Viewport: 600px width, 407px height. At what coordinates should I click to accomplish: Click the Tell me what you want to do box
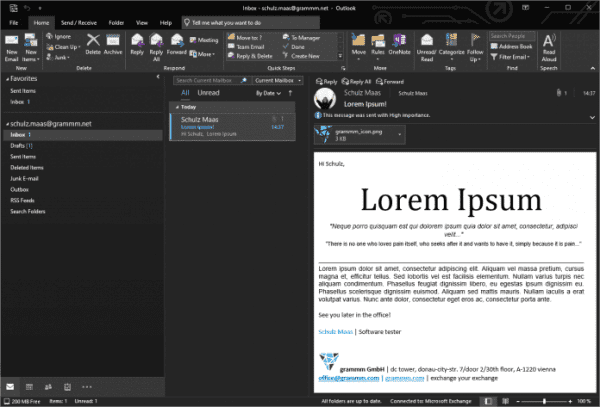[x=251, y=23]
